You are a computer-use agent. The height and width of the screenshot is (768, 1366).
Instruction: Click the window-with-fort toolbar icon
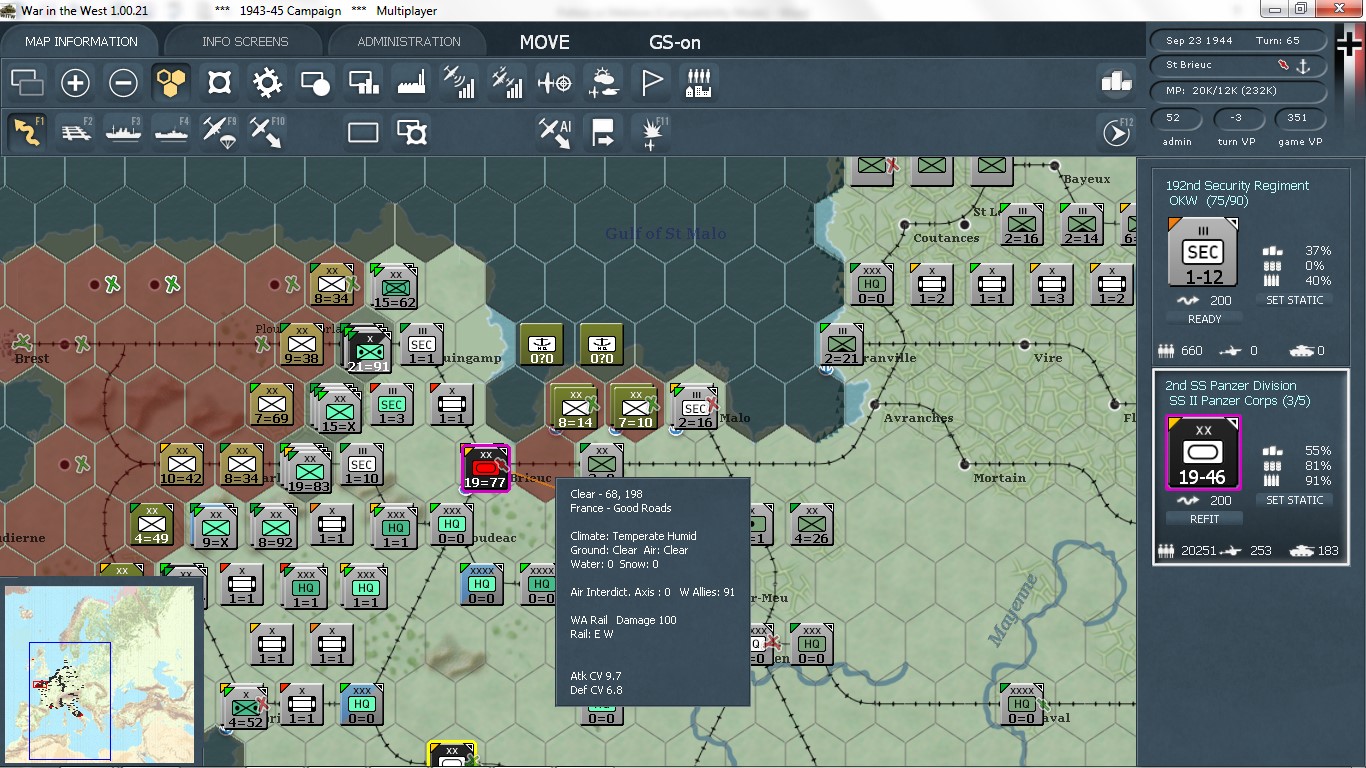411,132
